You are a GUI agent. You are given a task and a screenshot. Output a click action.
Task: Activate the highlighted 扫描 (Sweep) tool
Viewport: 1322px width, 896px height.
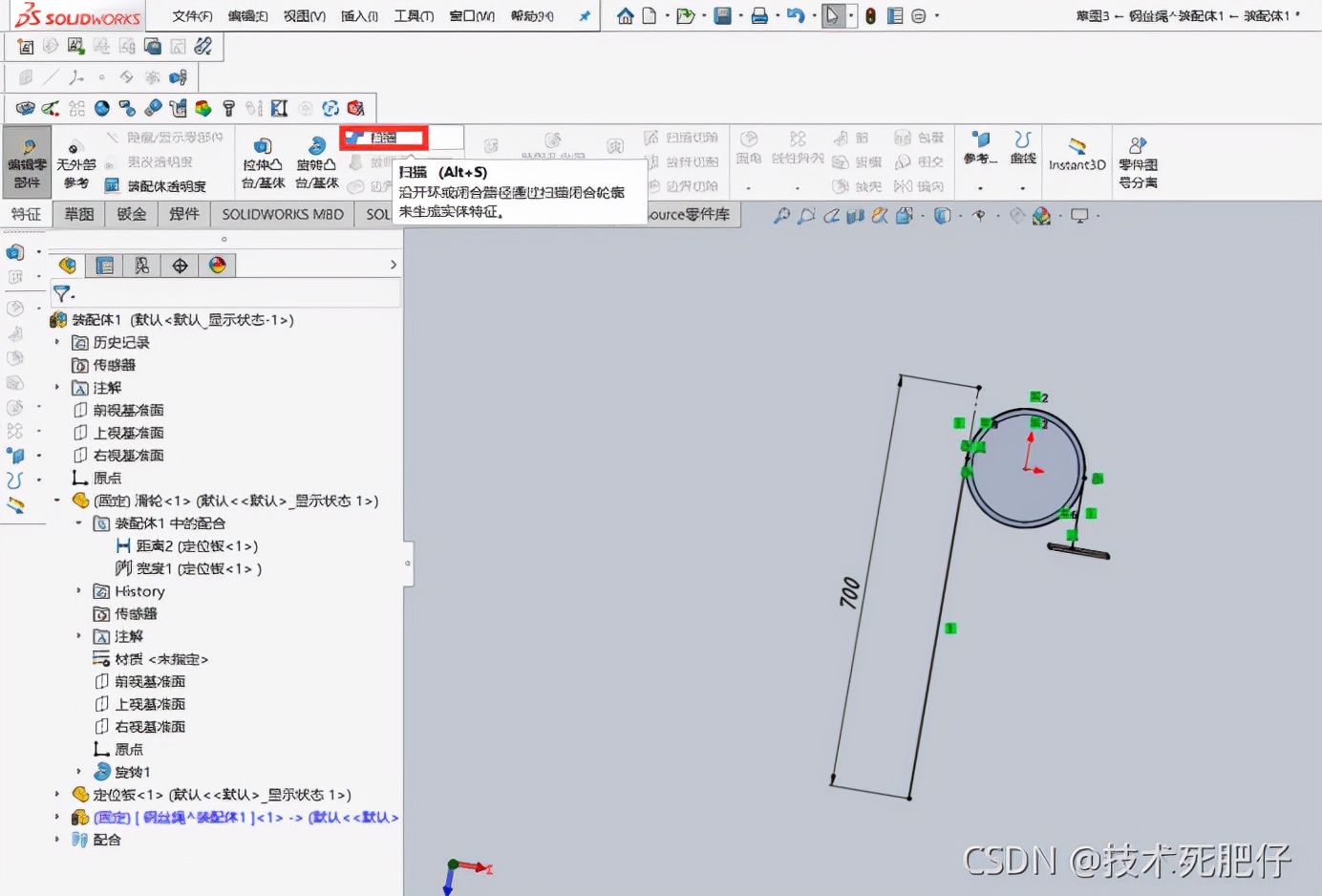[x=382, y=138]
